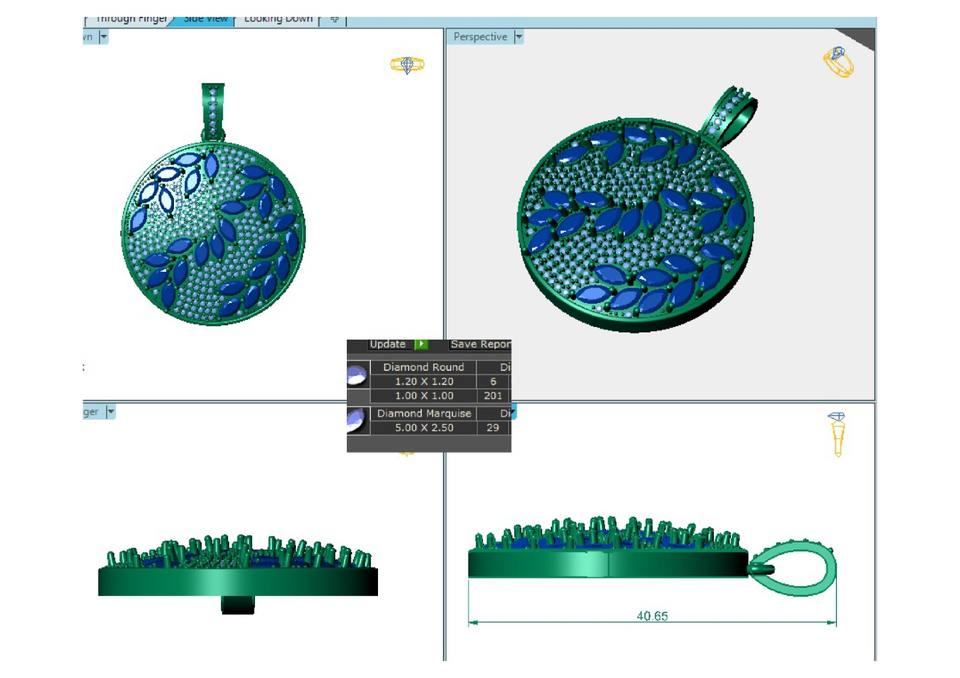Click the Save Report button

point(480,344)
